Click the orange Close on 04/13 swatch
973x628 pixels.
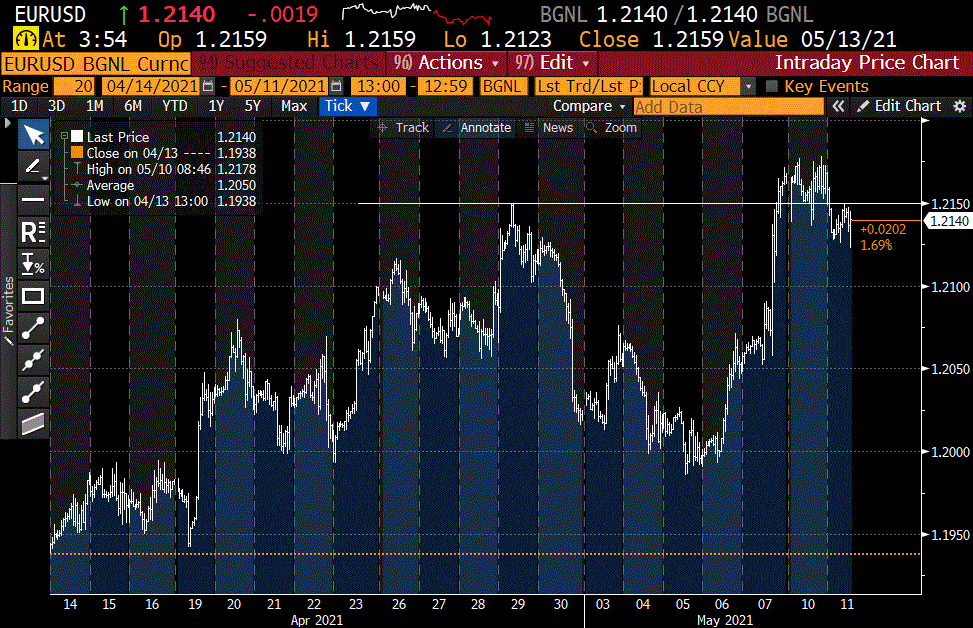coord(77,153)
